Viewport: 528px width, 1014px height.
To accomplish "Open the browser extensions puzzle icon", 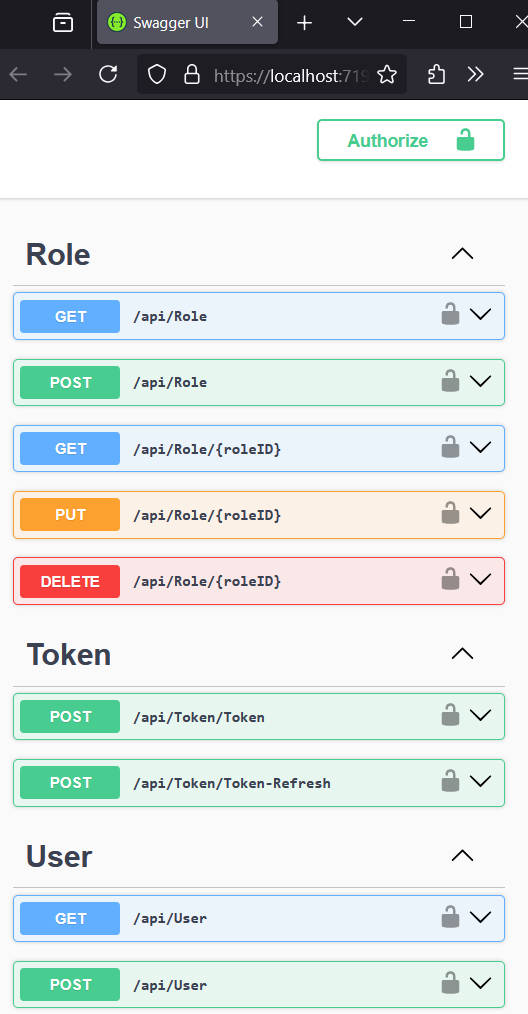I will 437,75.
